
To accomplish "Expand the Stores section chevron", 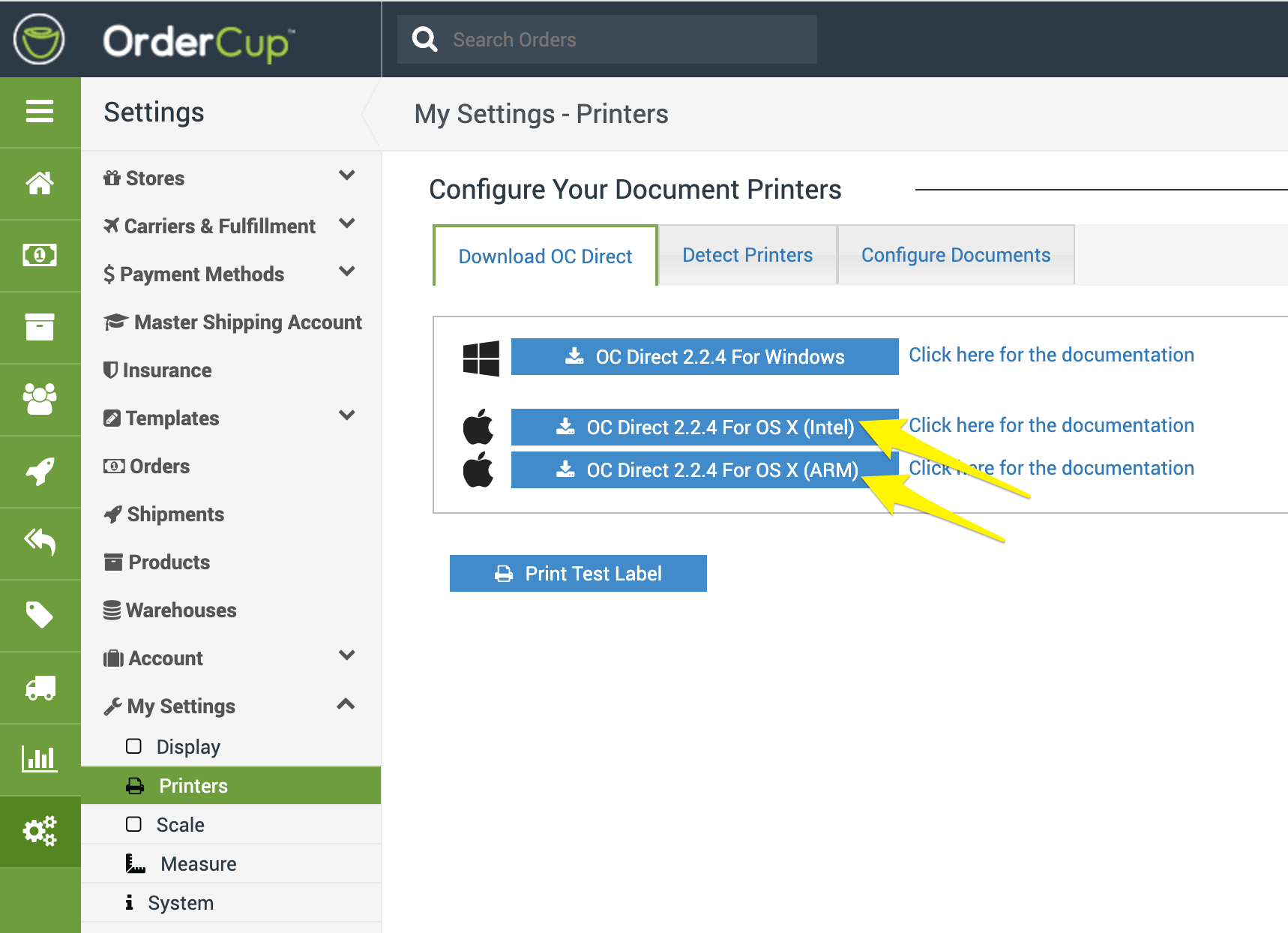I will click(x=346, y=175).
